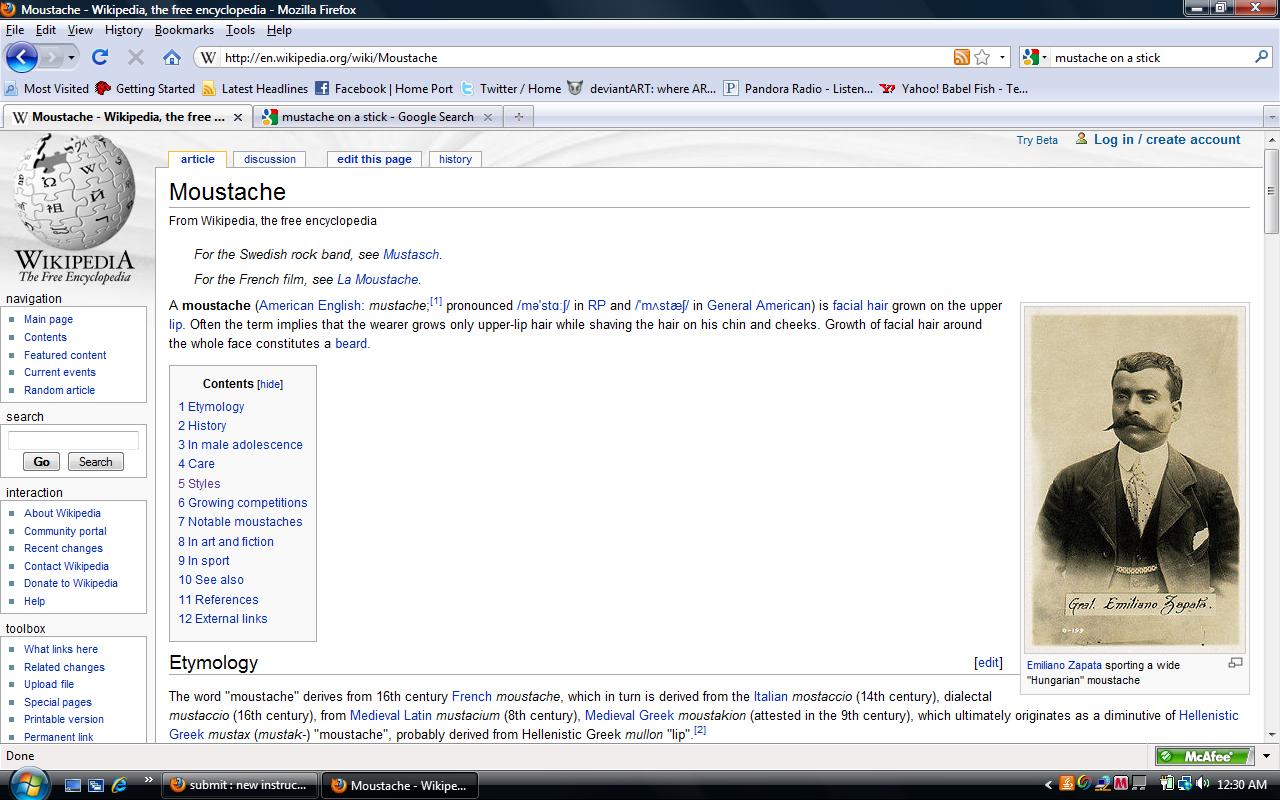
Task: Go to the Home page icon
Action: 172,57
